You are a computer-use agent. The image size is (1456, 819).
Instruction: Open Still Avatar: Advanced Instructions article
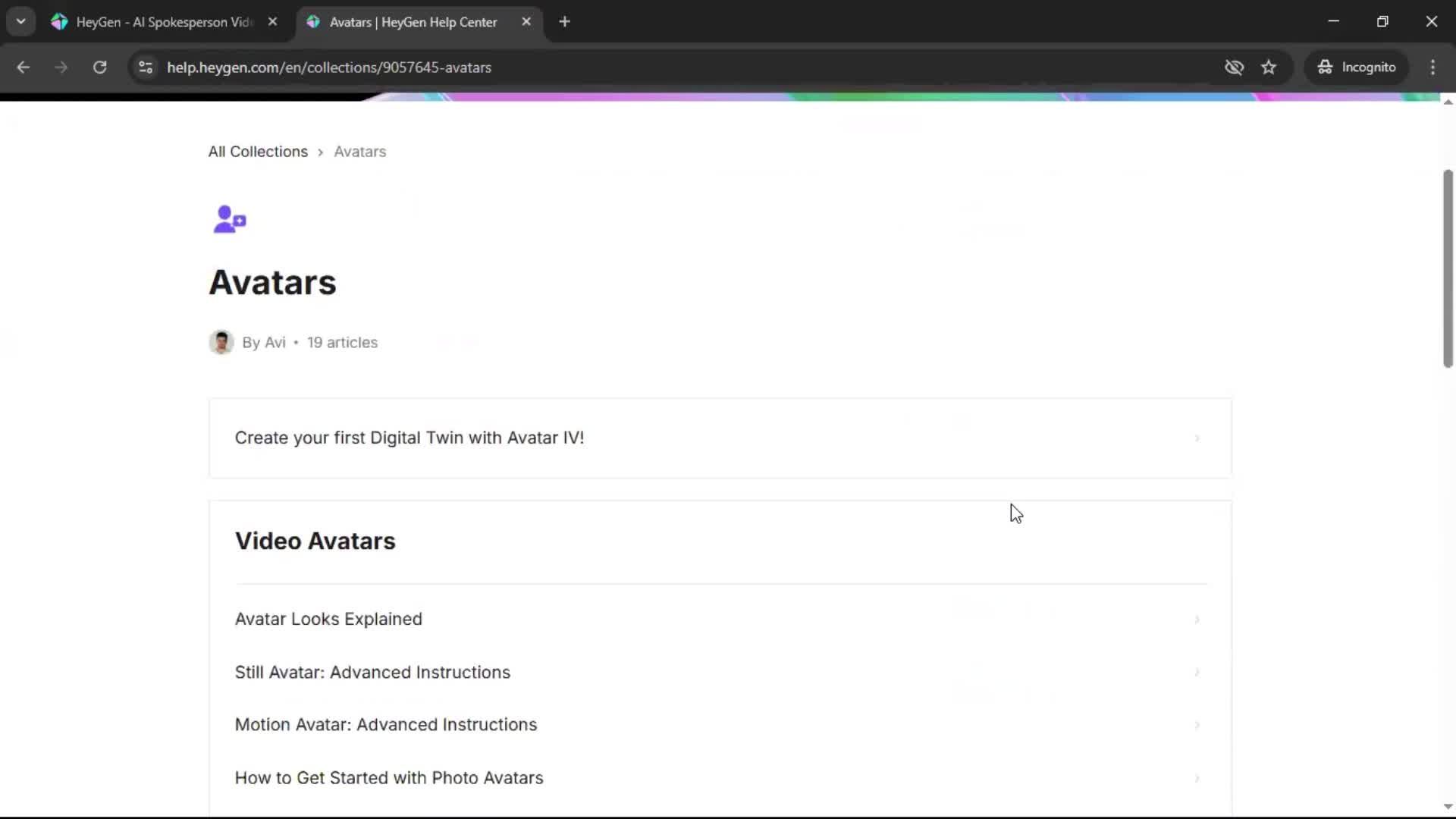pos(372,672)
